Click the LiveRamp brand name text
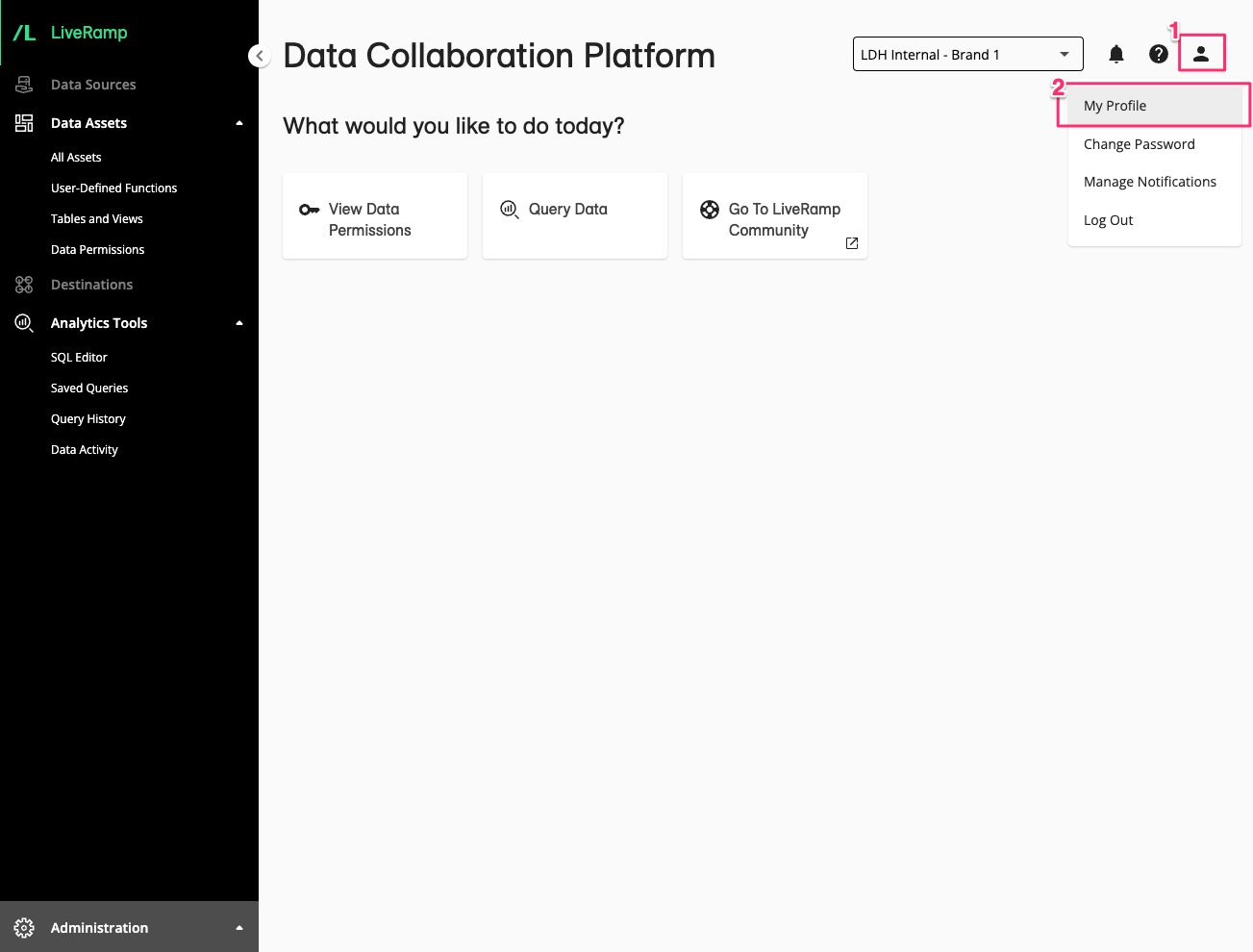This screenshot has width=1253, height=952. point(88,33)
